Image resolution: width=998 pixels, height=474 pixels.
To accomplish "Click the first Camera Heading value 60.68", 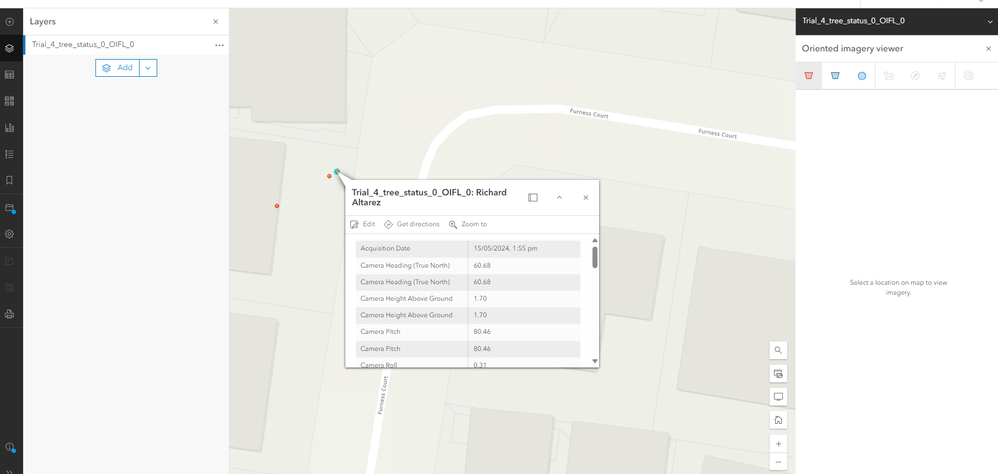I will click(482, 265).
